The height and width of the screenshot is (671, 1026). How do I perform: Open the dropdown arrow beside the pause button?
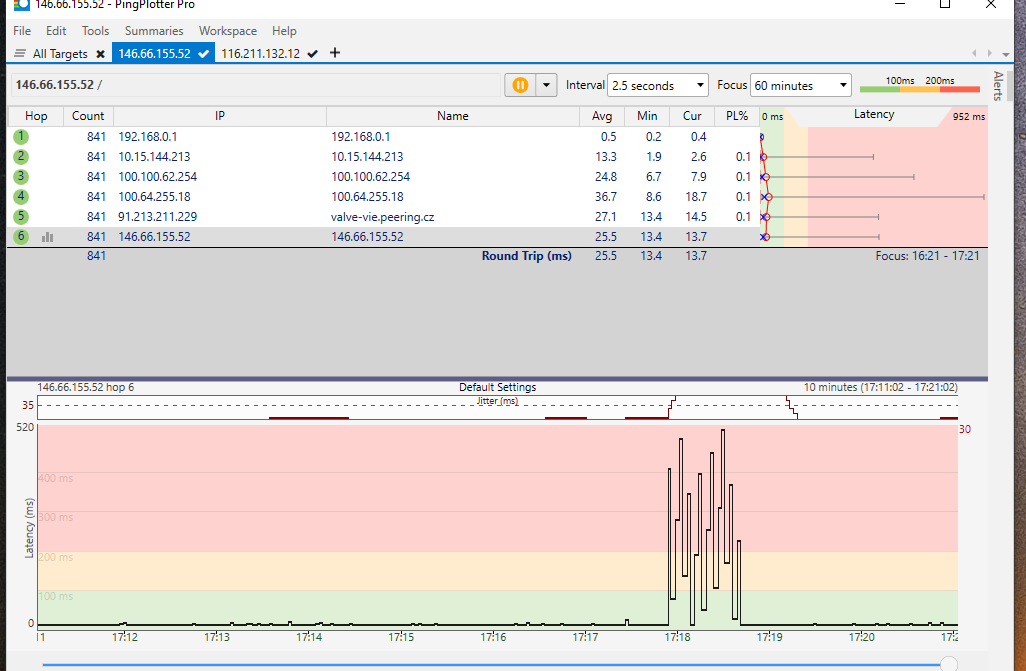(546, 85)
